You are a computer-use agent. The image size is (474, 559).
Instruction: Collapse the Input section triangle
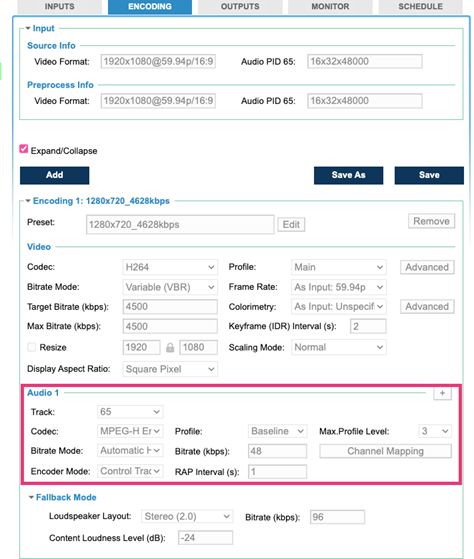tap(28, 28)
